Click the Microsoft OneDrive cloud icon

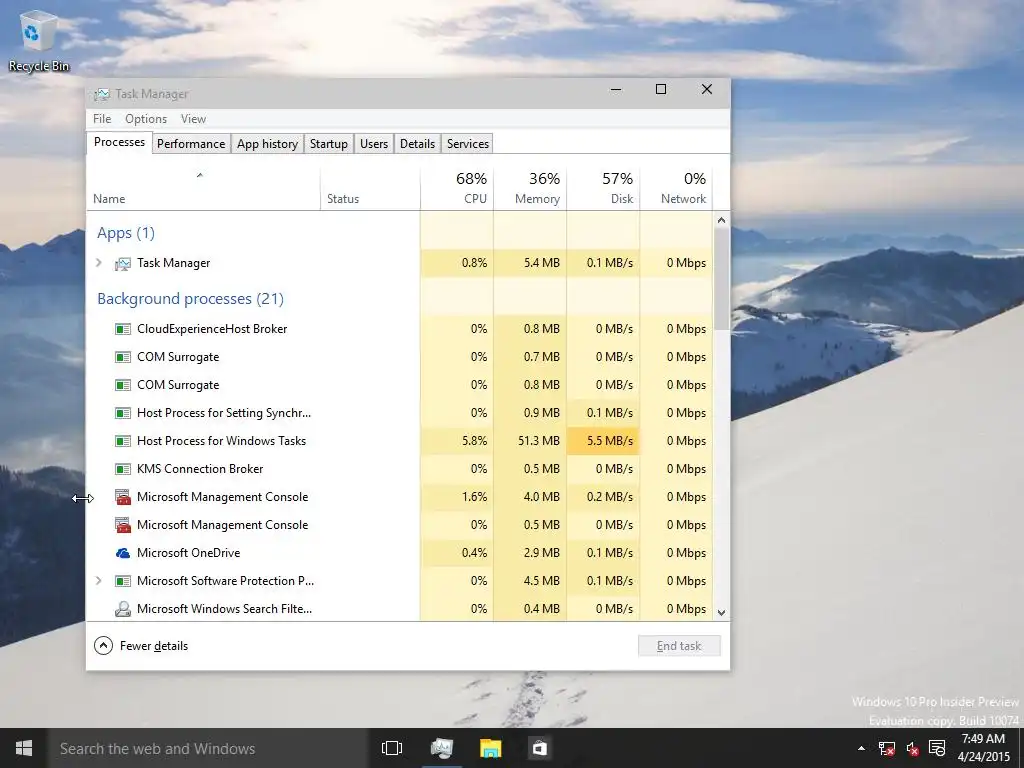[123, 553]
